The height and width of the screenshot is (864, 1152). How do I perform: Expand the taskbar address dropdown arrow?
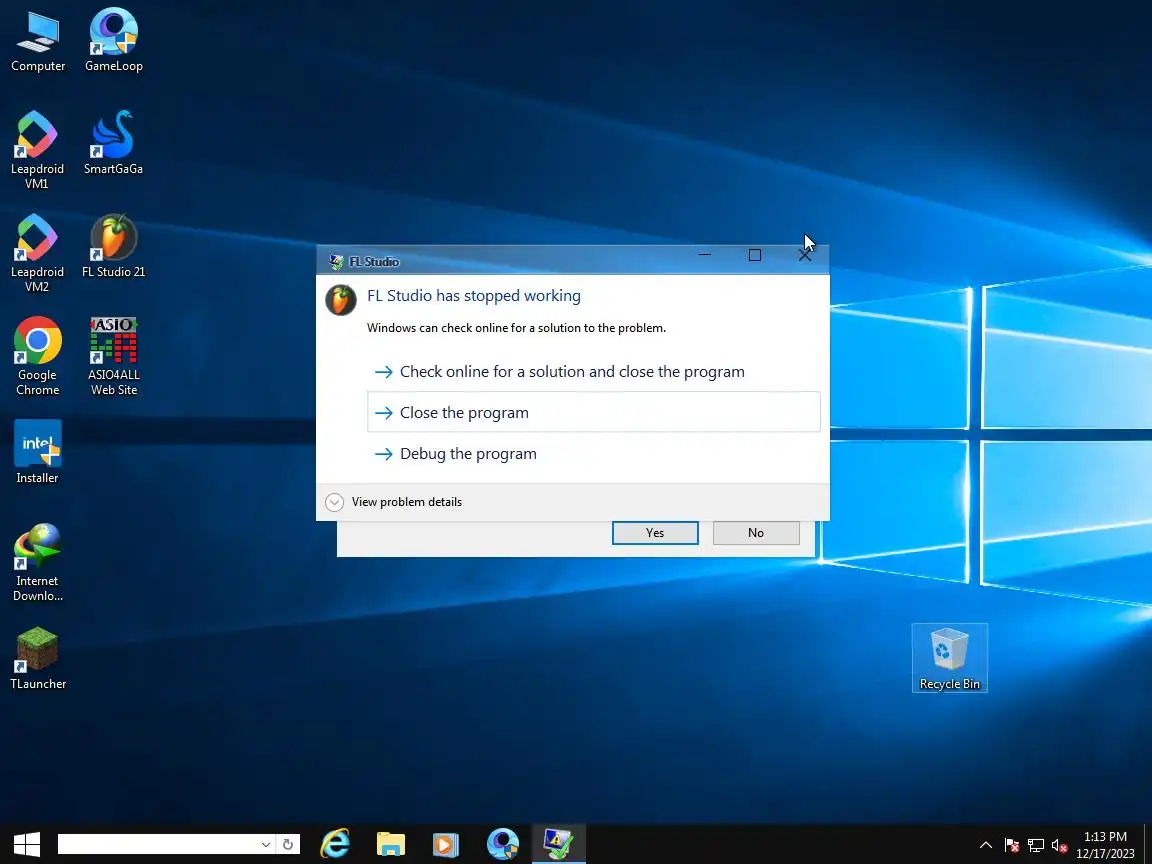[266, 844]
